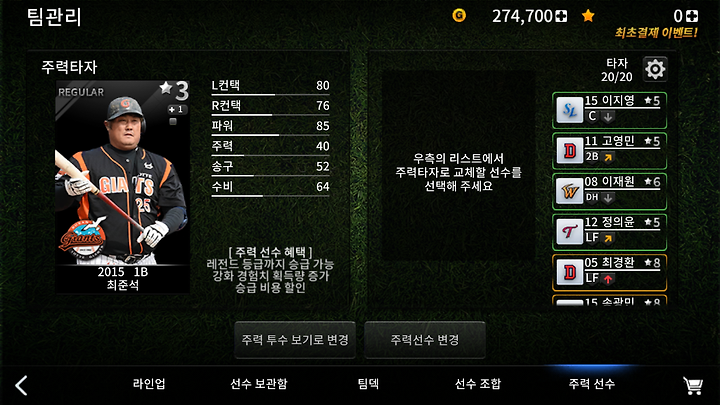Click the 주력선수 변경 button

pos(425,340)
